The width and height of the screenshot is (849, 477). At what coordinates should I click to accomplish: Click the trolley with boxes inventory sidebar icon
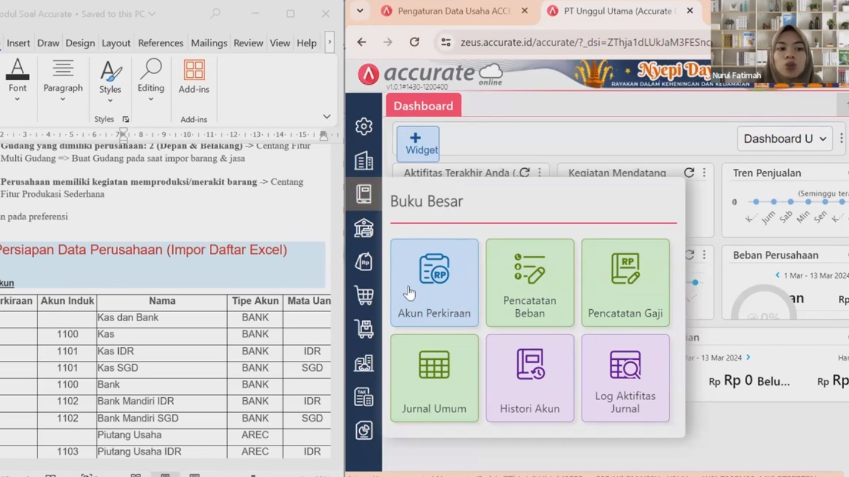(x=364, y=329)
